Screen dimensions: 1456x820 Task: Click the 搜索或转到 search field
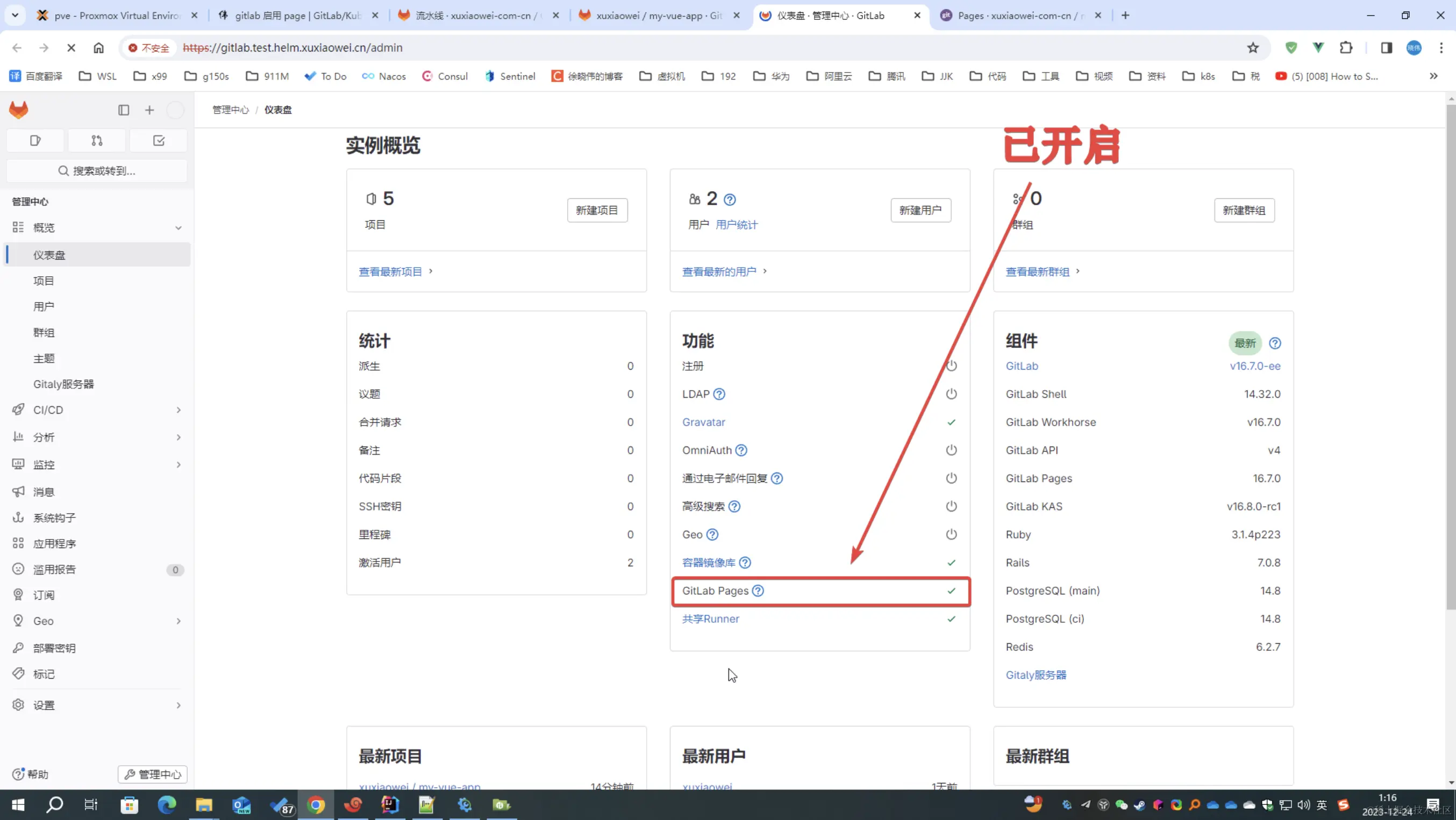pos(97,171)
